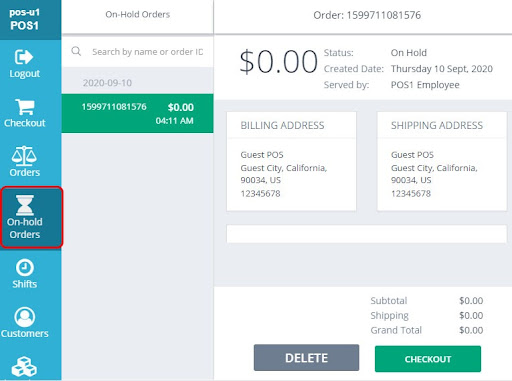
Task: Click the empty items row below addresses
Action: (x=367, y=234)
